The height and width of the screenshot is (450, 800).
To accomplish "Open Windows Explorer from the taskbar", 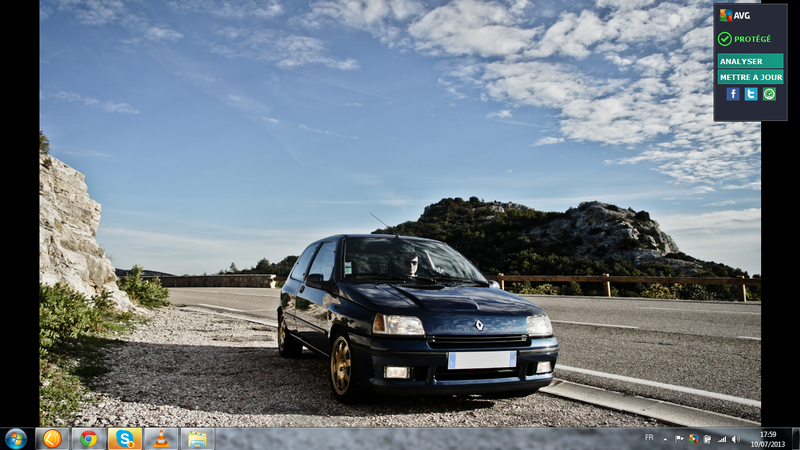I will [x=197, y=439].
